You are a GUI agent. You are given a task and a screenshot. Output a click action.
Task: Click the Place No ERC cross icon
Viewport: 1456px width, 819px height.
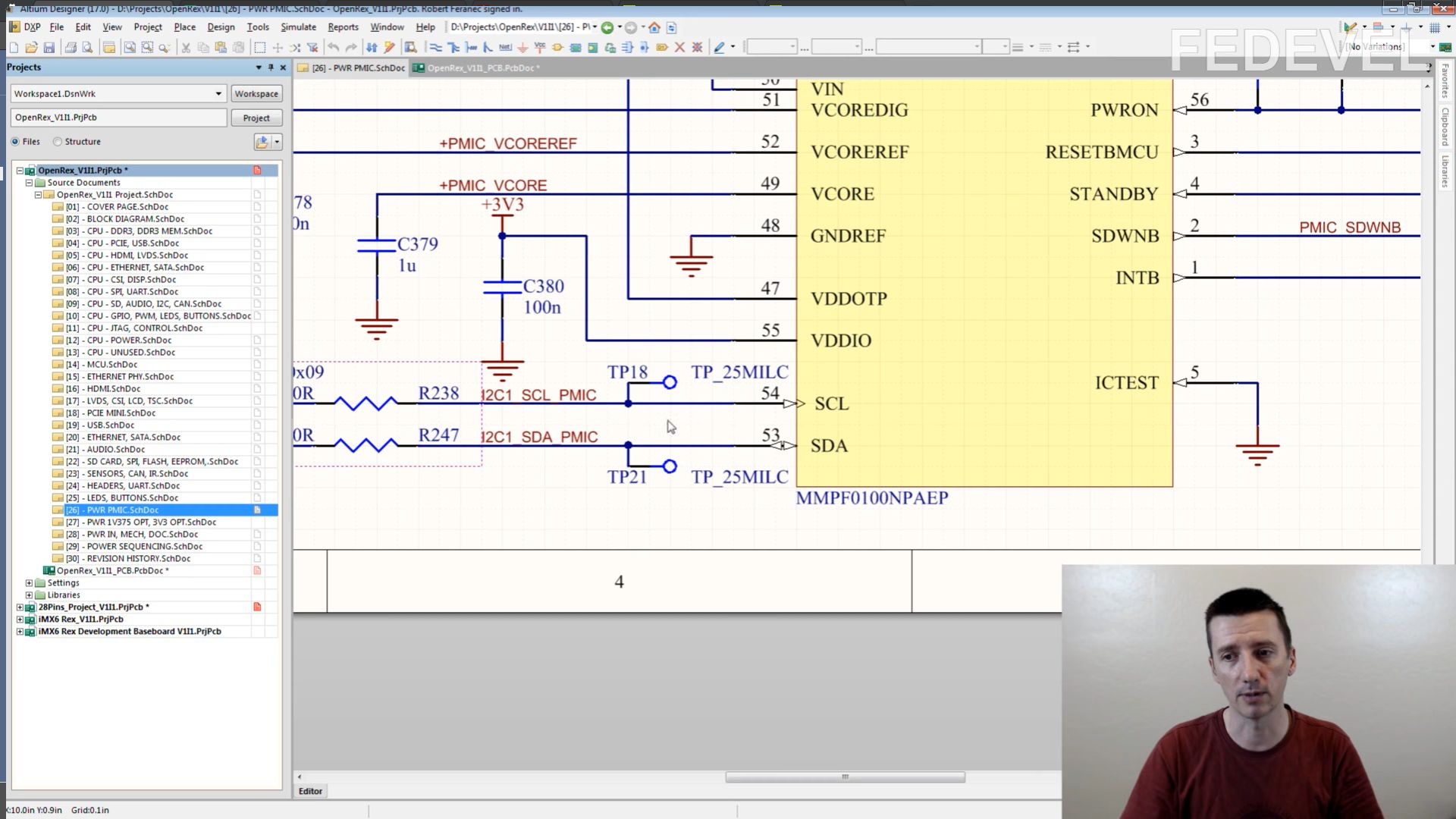pyautogui.click(x=679, y=47)
